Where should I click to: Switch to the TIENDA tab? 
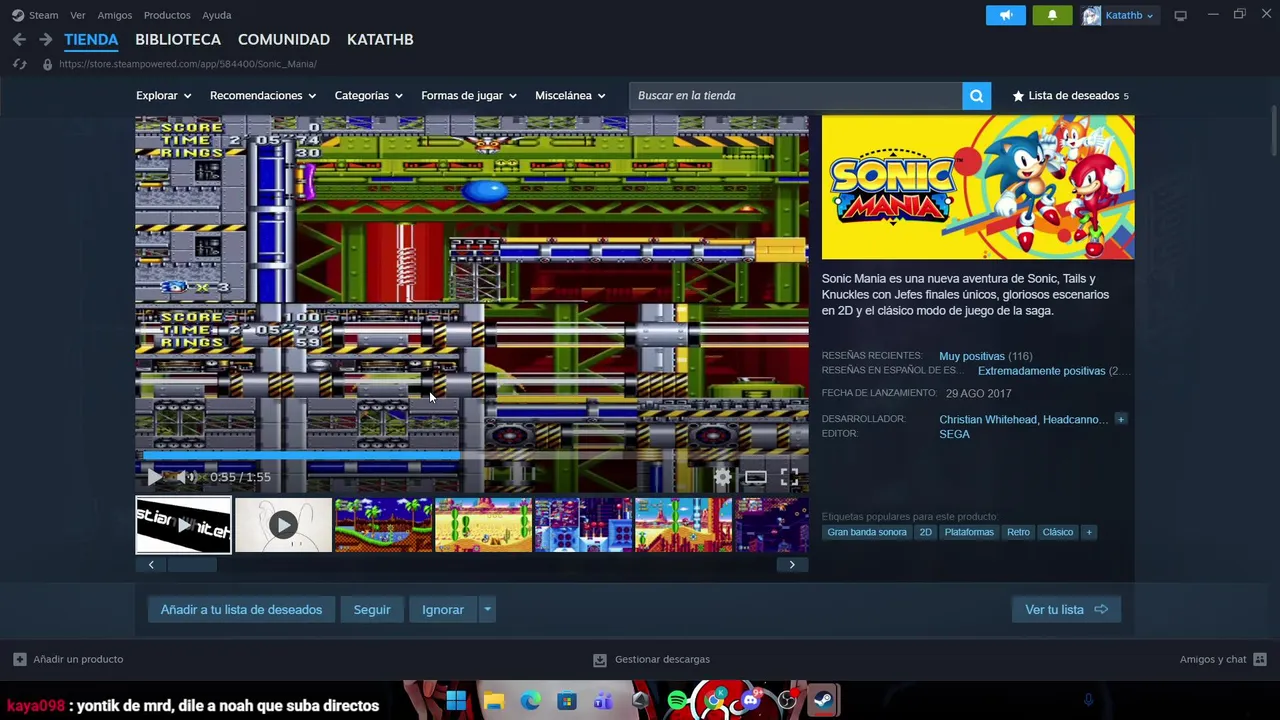tap(91, 39)
